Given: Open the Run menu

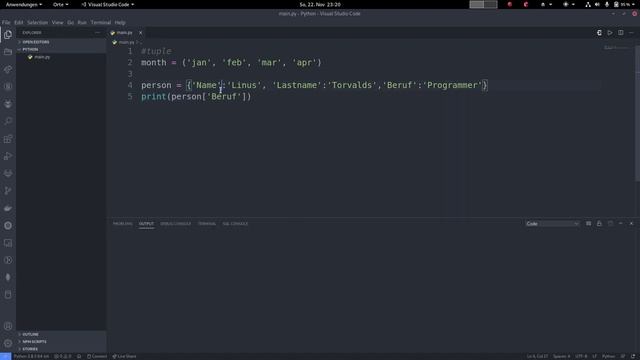Looking at the screenshot, I should [x=82, y=22].
